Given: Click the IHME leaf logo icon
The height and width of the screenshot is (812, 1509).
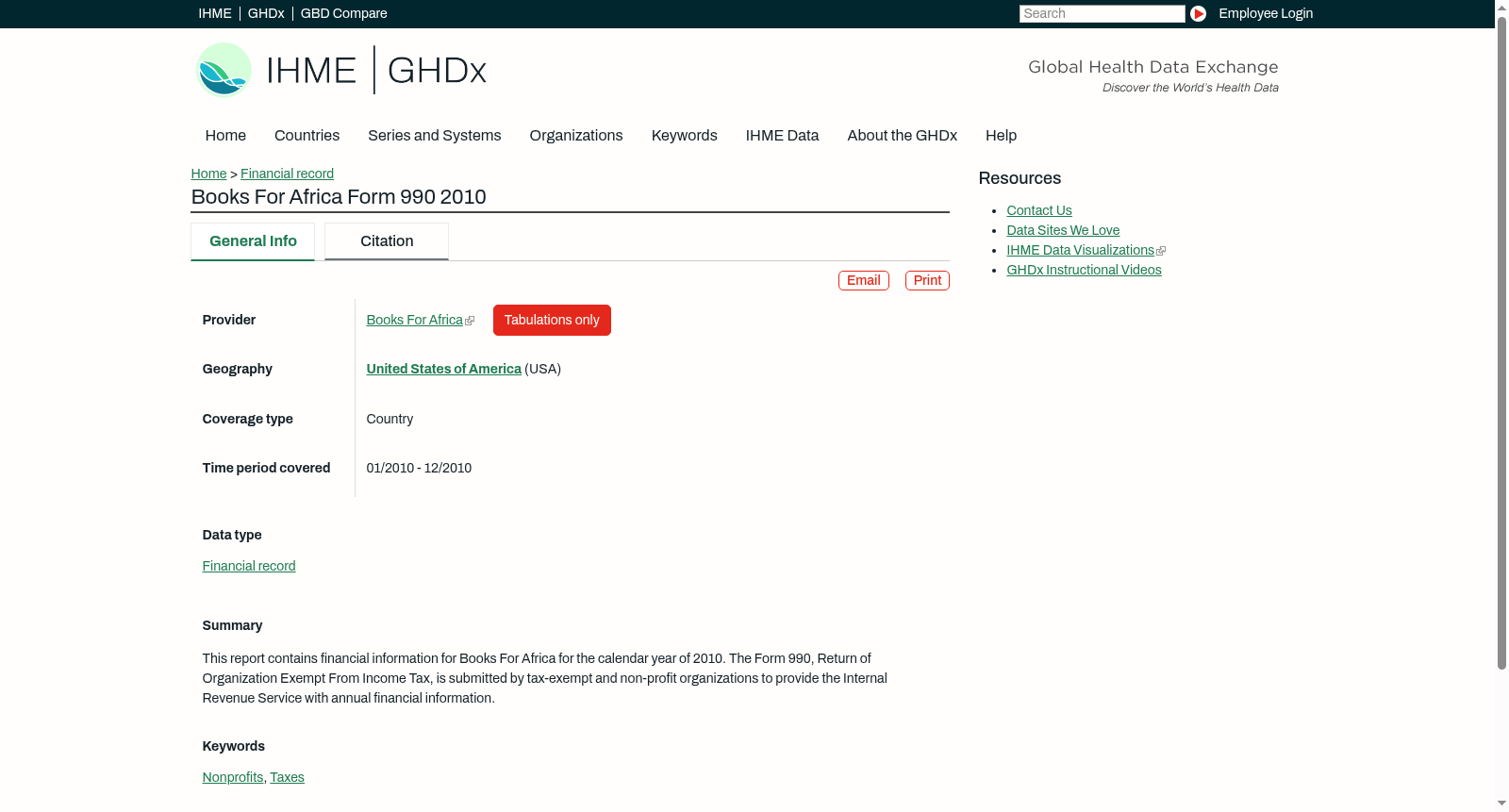Looking at the screenshot, I should [224, 70].
